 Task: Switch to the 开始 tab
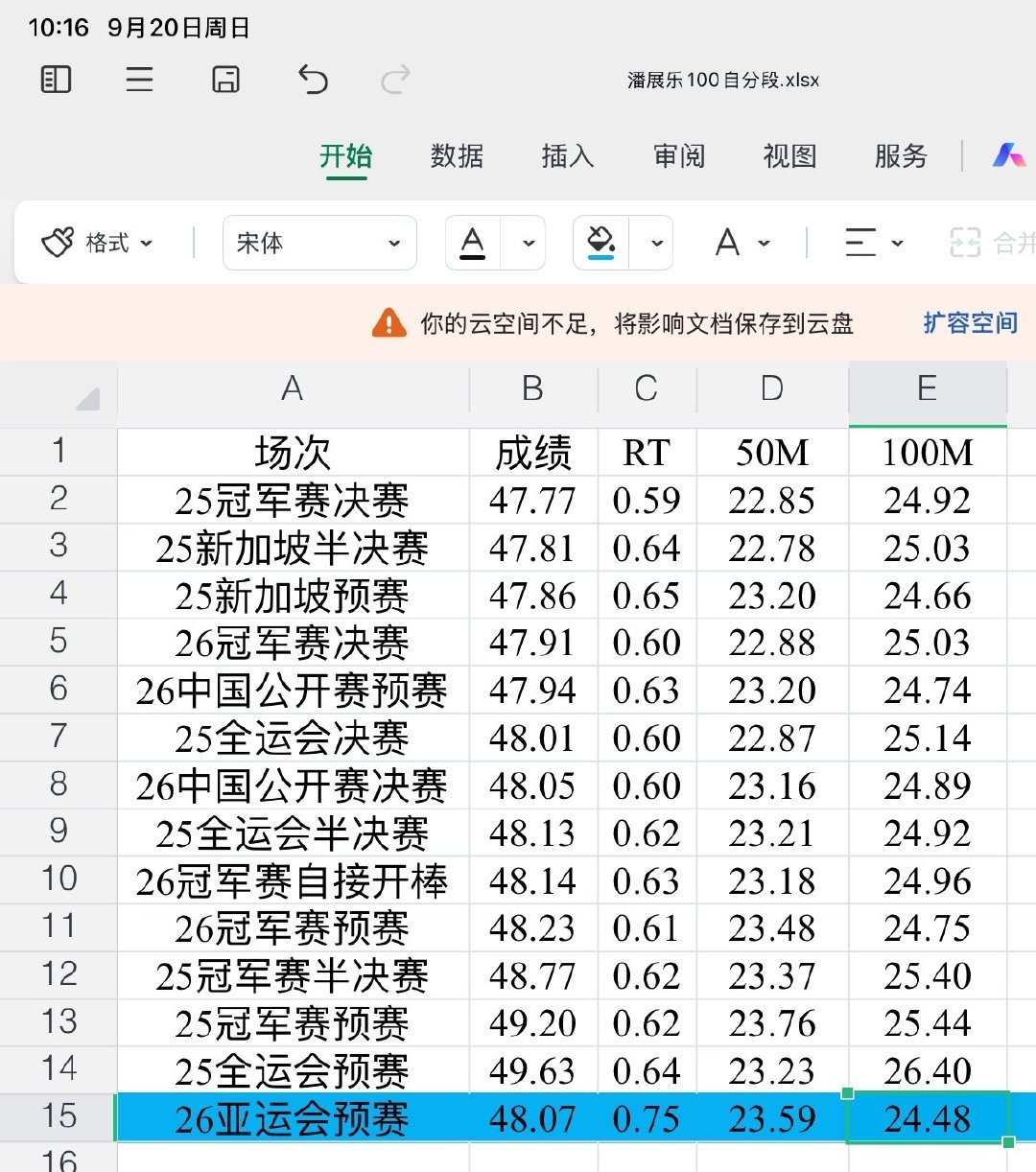pos(345,156)
